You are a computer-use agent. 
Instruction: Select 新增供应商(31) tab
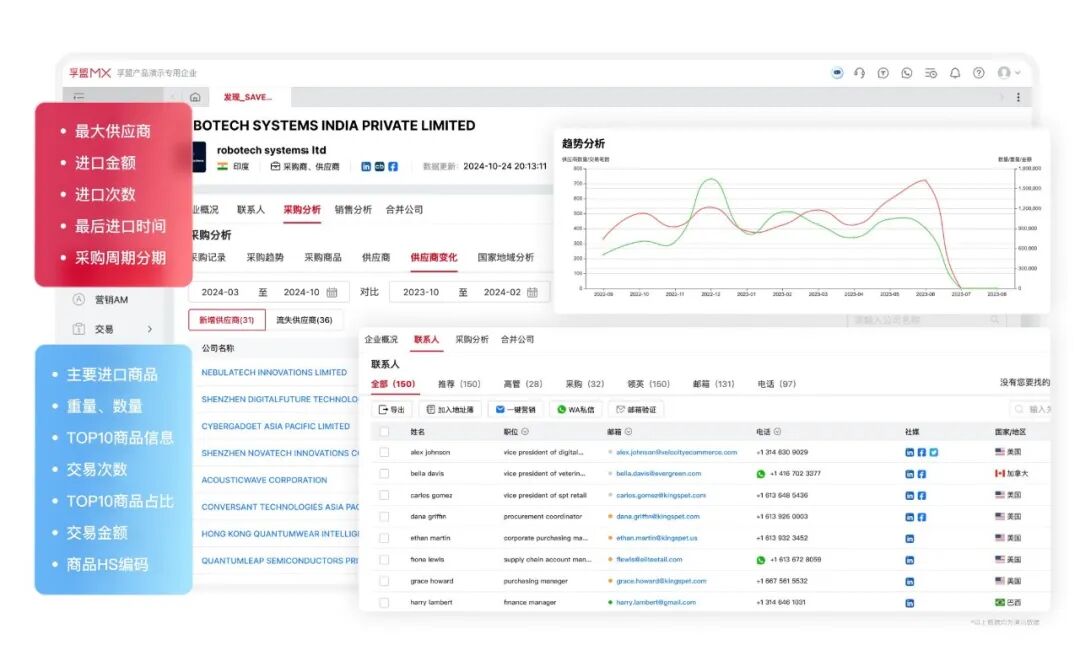click(227, 320)
